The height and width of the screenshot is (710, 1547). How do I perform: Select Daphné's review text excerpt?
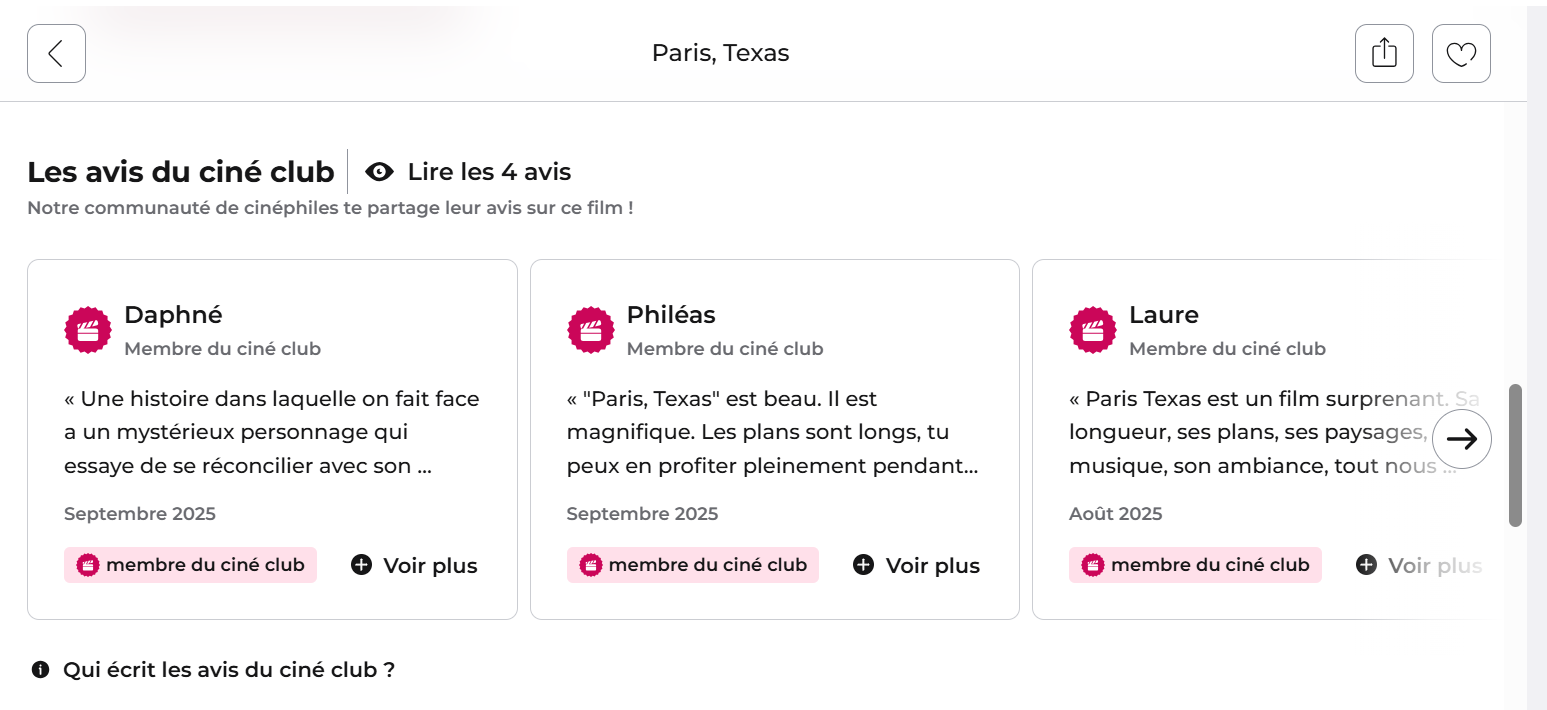coord(272,432)
